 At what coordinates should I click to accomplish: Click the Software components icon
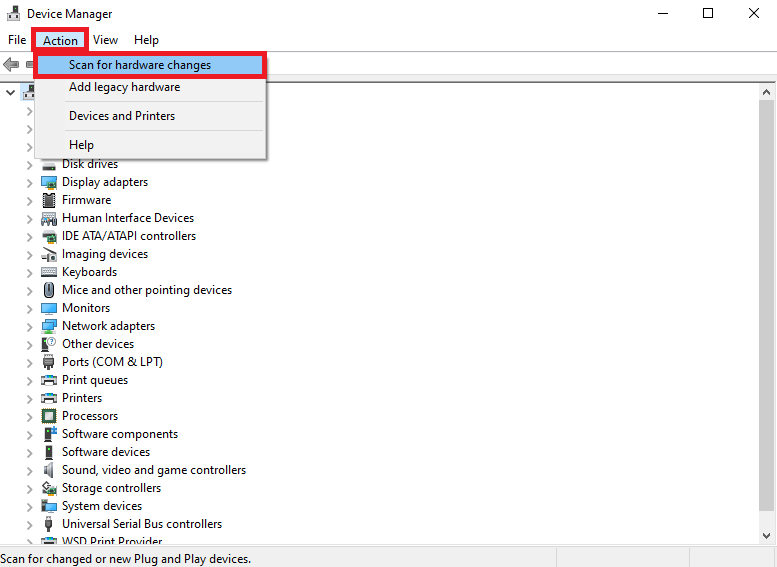[50, 434]
